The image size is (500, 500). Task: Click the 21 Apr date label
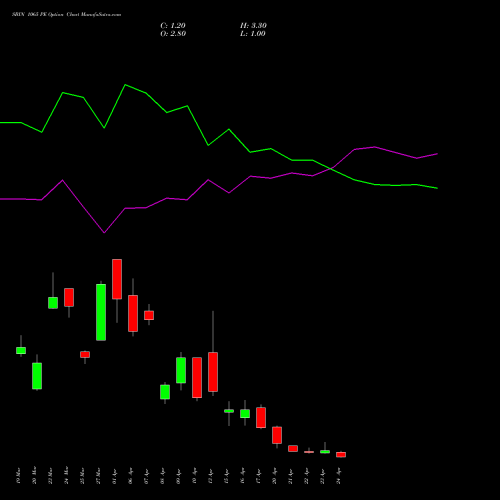(x=290, y=476)
